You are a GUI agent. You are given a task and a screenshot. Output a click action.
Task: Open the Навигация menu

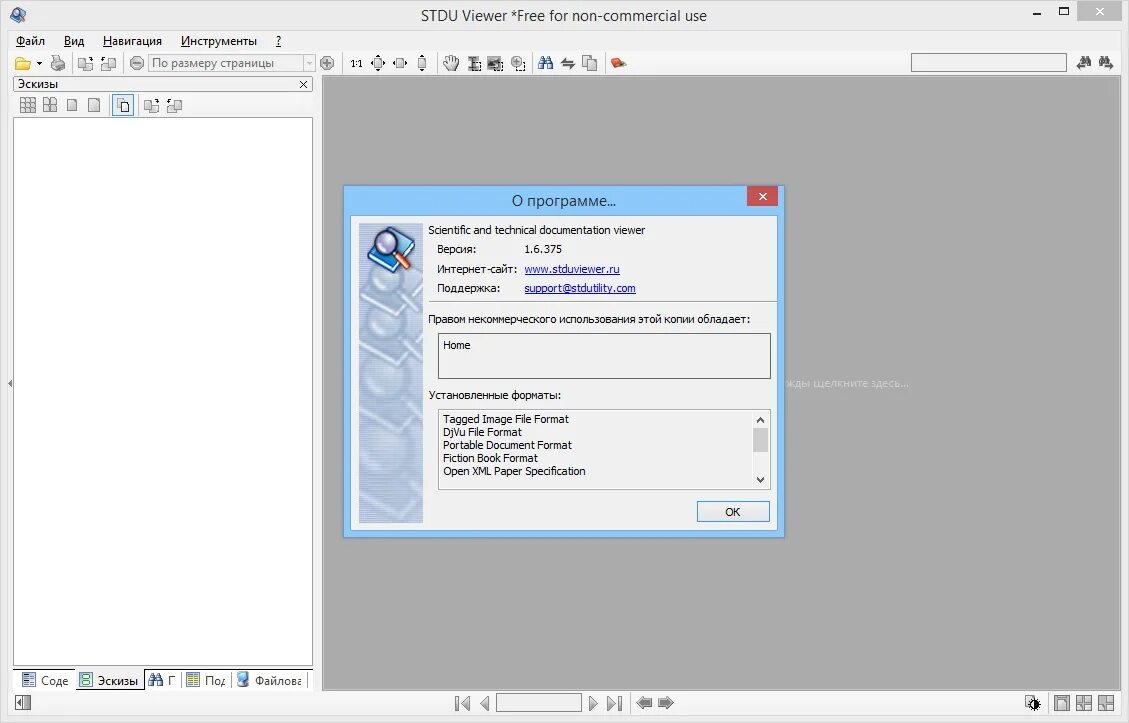[x=132, y=41]
